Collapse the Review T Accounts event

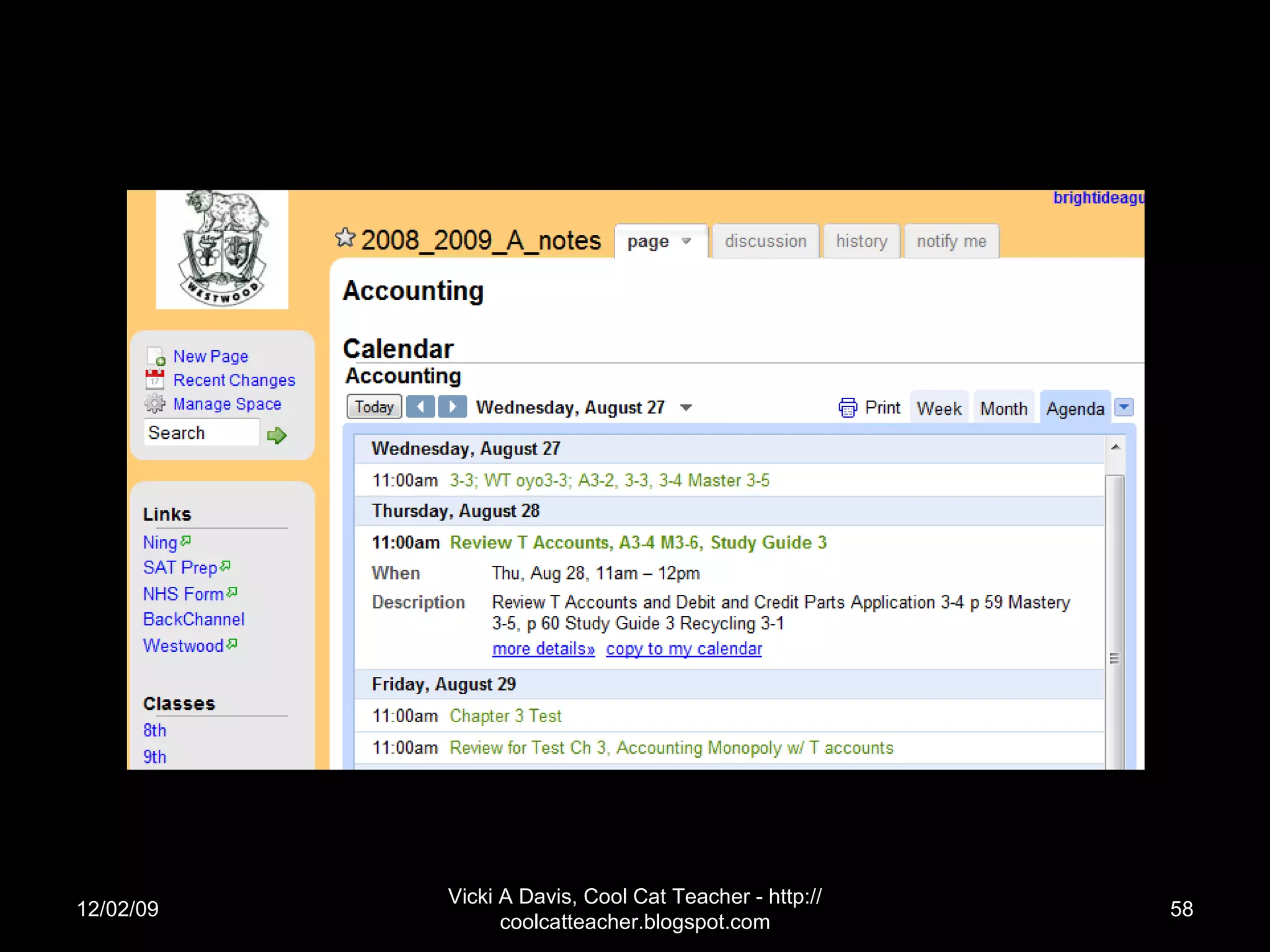(638, 543)
